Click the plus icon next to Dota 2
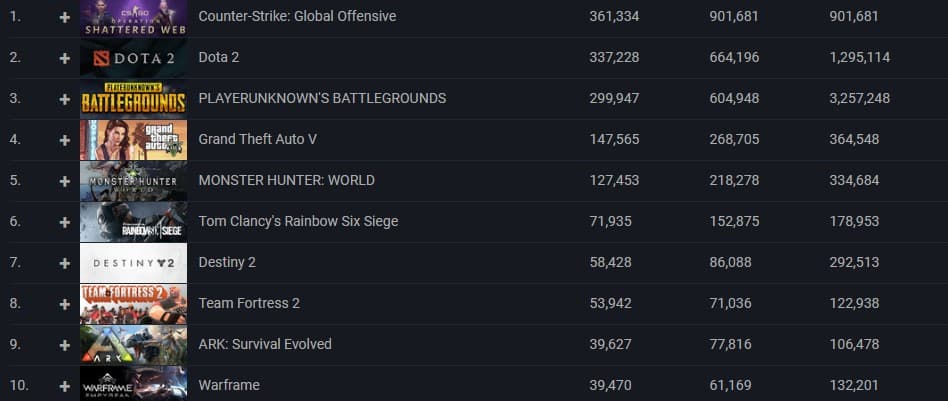 tap(65, 58)
